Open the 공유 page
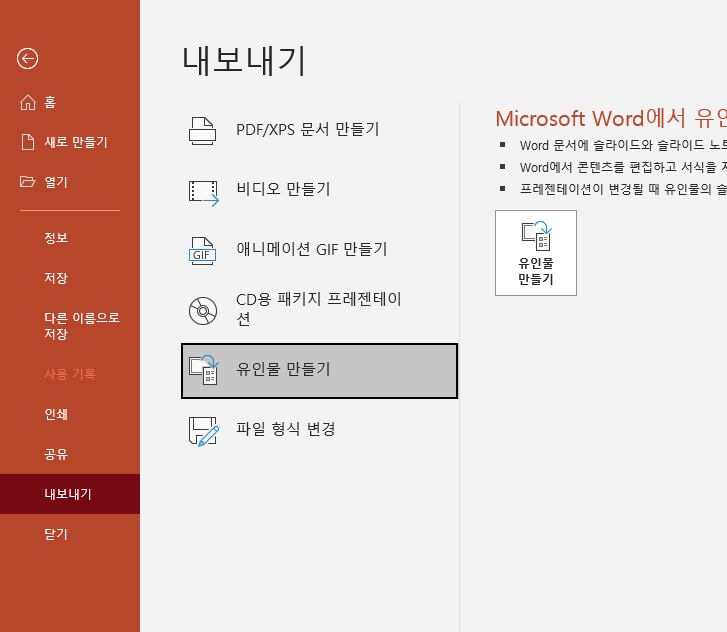The height and width of the screenshot is (632, 727). coord(70,454)
